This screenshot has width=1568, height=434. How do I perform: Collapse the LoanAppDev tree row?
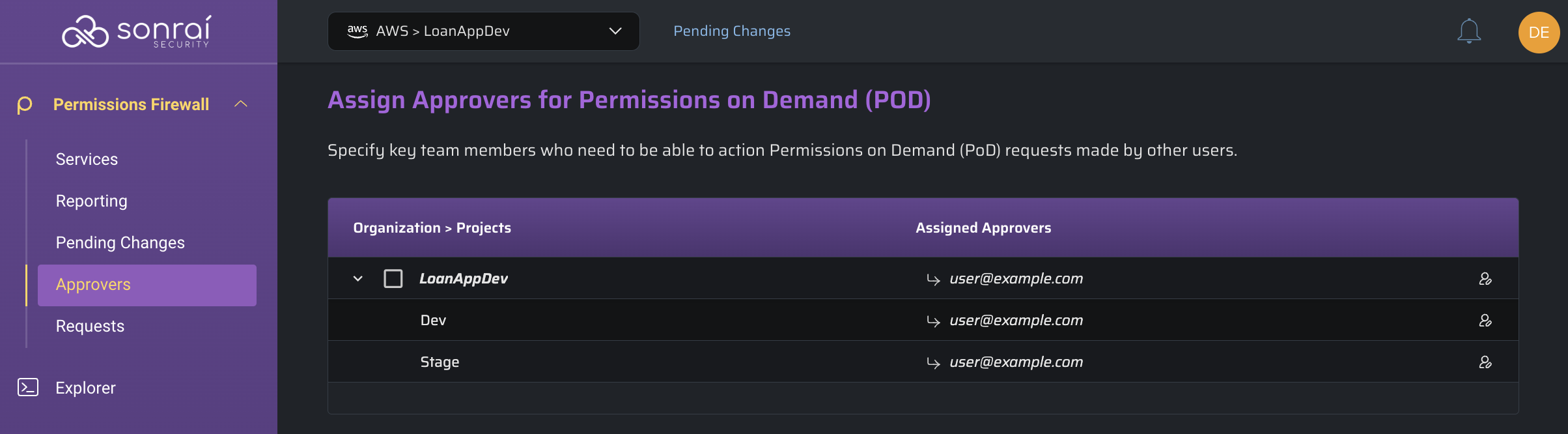click(357, 279)
